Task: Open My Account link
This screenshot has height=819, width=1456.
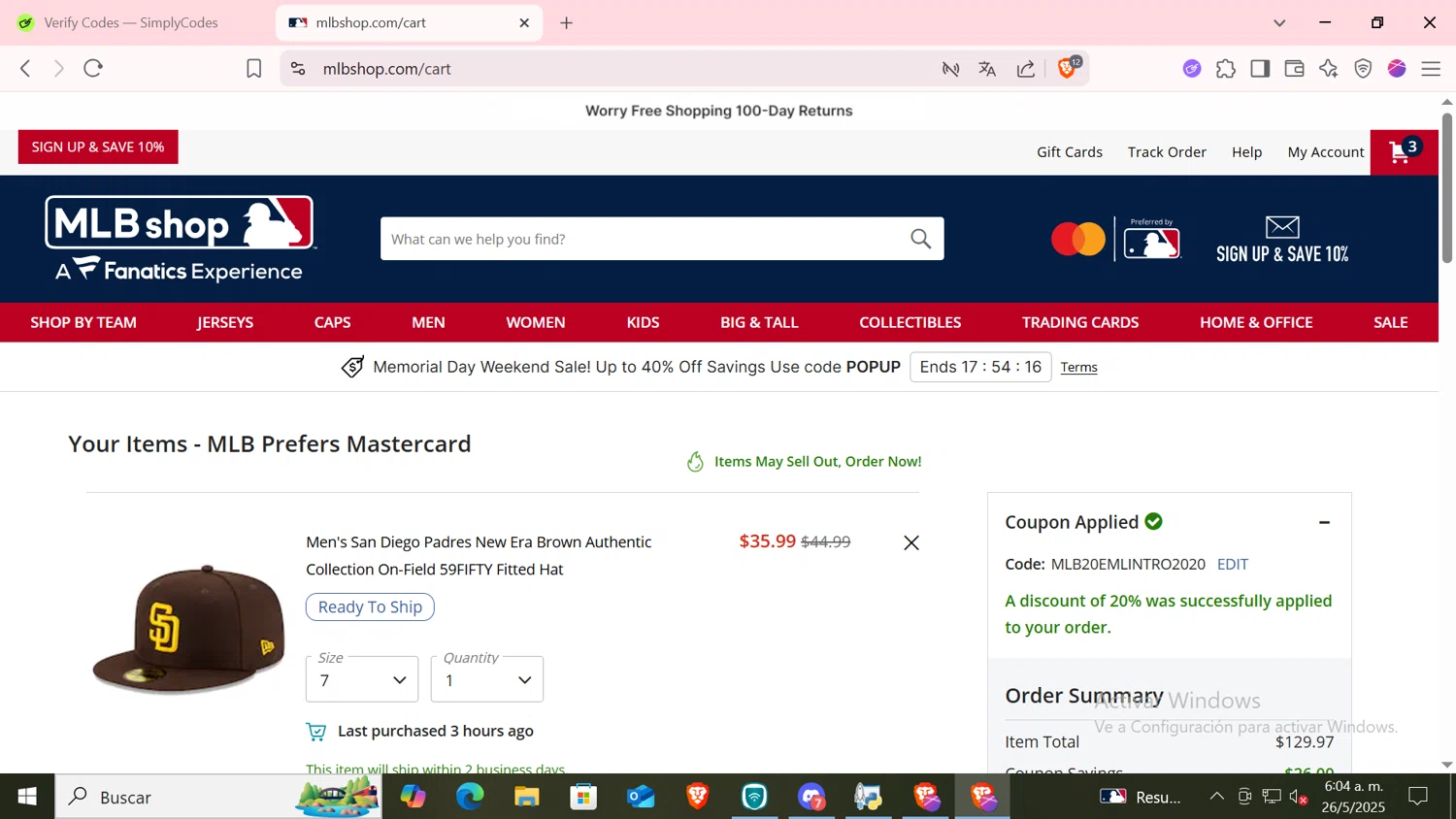Action: (x=1326, y=152)
